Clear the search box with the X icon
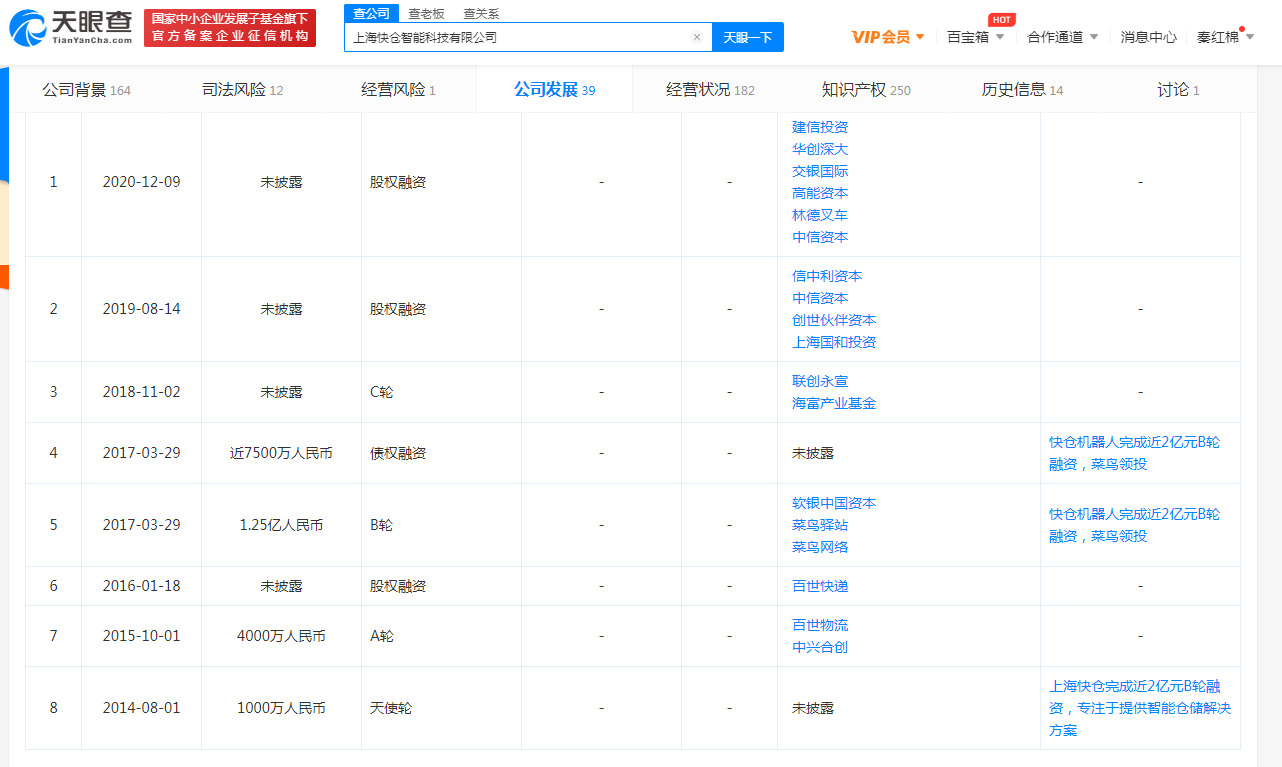1282x767 pixels. click(x=697, y=37)
